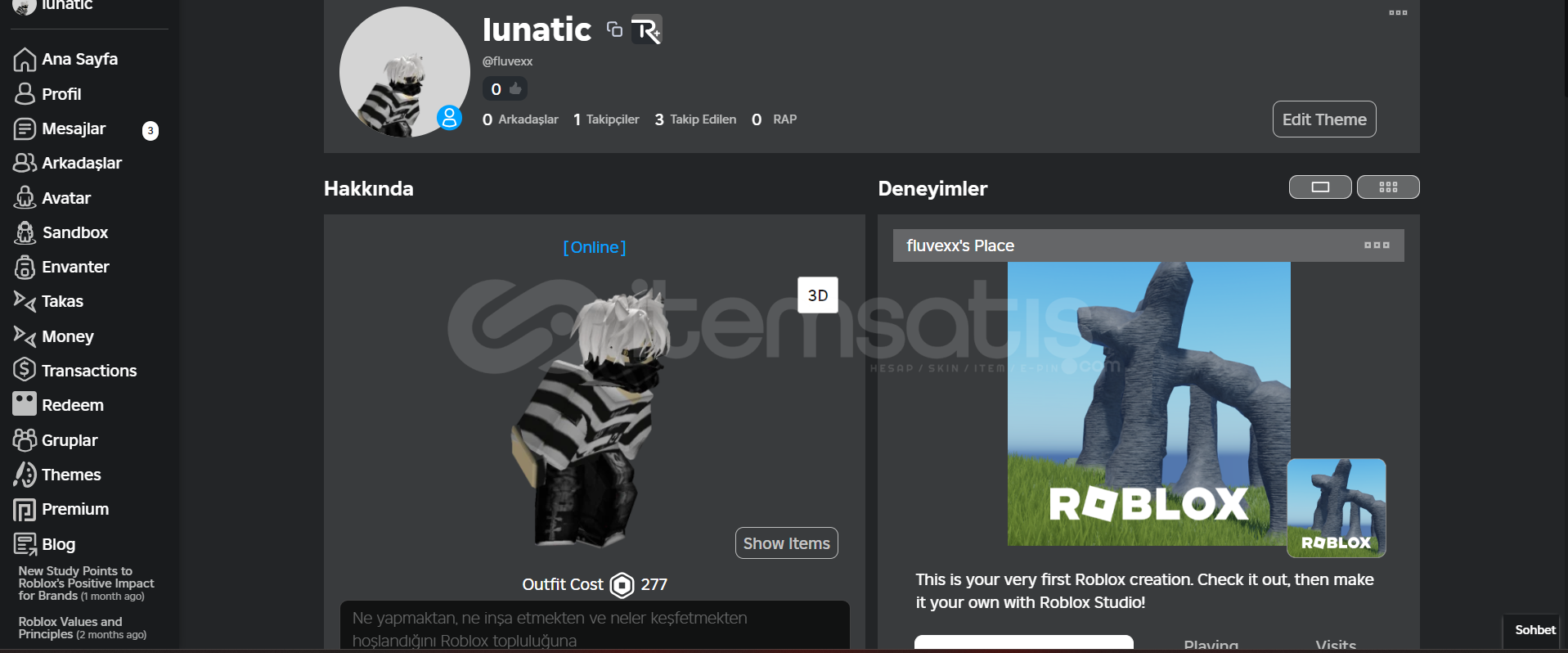Click the profile avatar headshot picture

404,72
